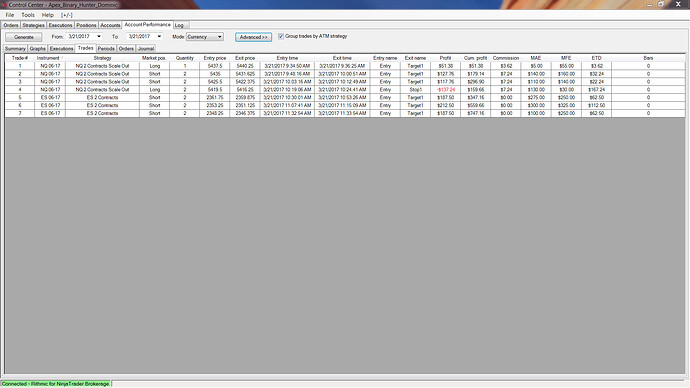The height and width of the screenshot is (388, 690).
Task: Select the Stop1 exit name cell
Action: coord(415,90)
